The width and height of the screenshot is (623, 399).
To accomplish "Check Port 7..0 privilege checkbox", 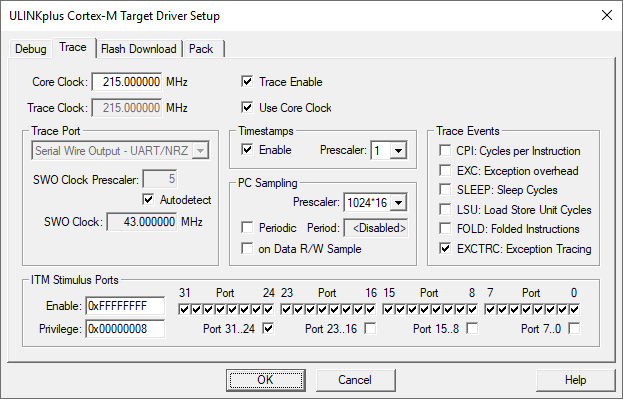I will 575,328.
